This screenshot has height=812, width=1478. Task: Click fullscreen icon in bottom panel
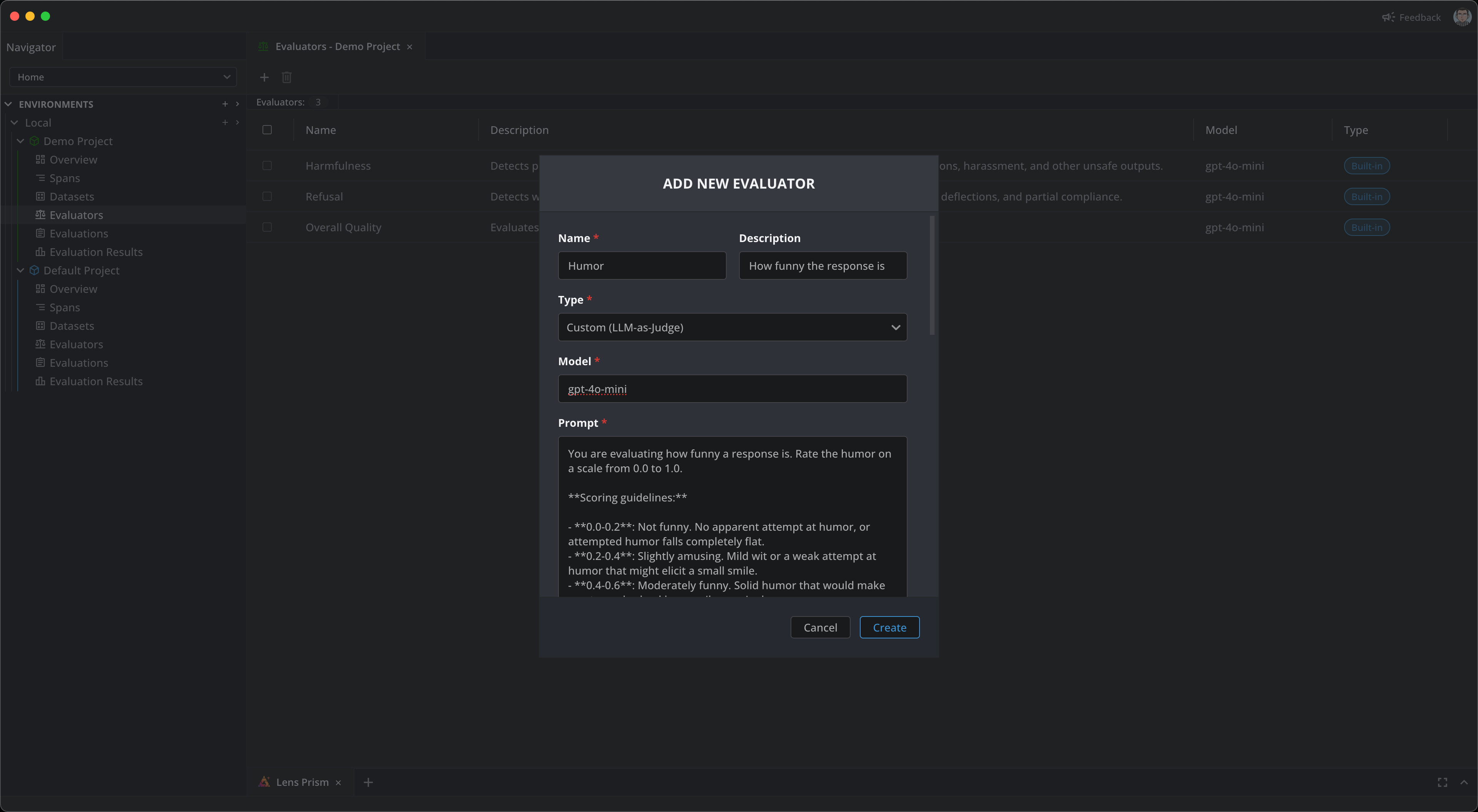pos(1443,782)
